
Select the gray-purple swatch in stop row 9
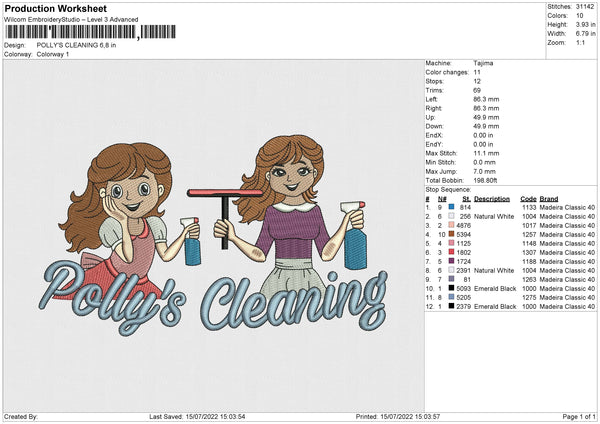452,279
